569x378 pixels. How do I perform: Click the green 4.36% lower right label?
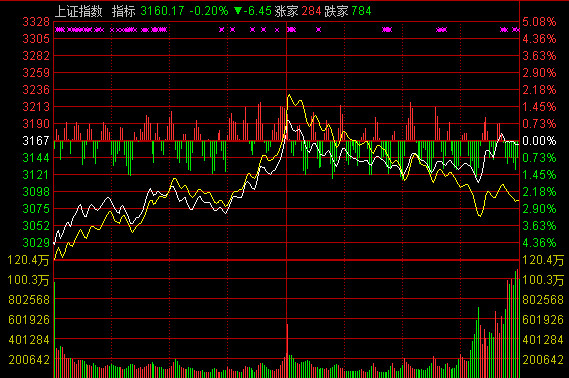click(x=539, y=242)
